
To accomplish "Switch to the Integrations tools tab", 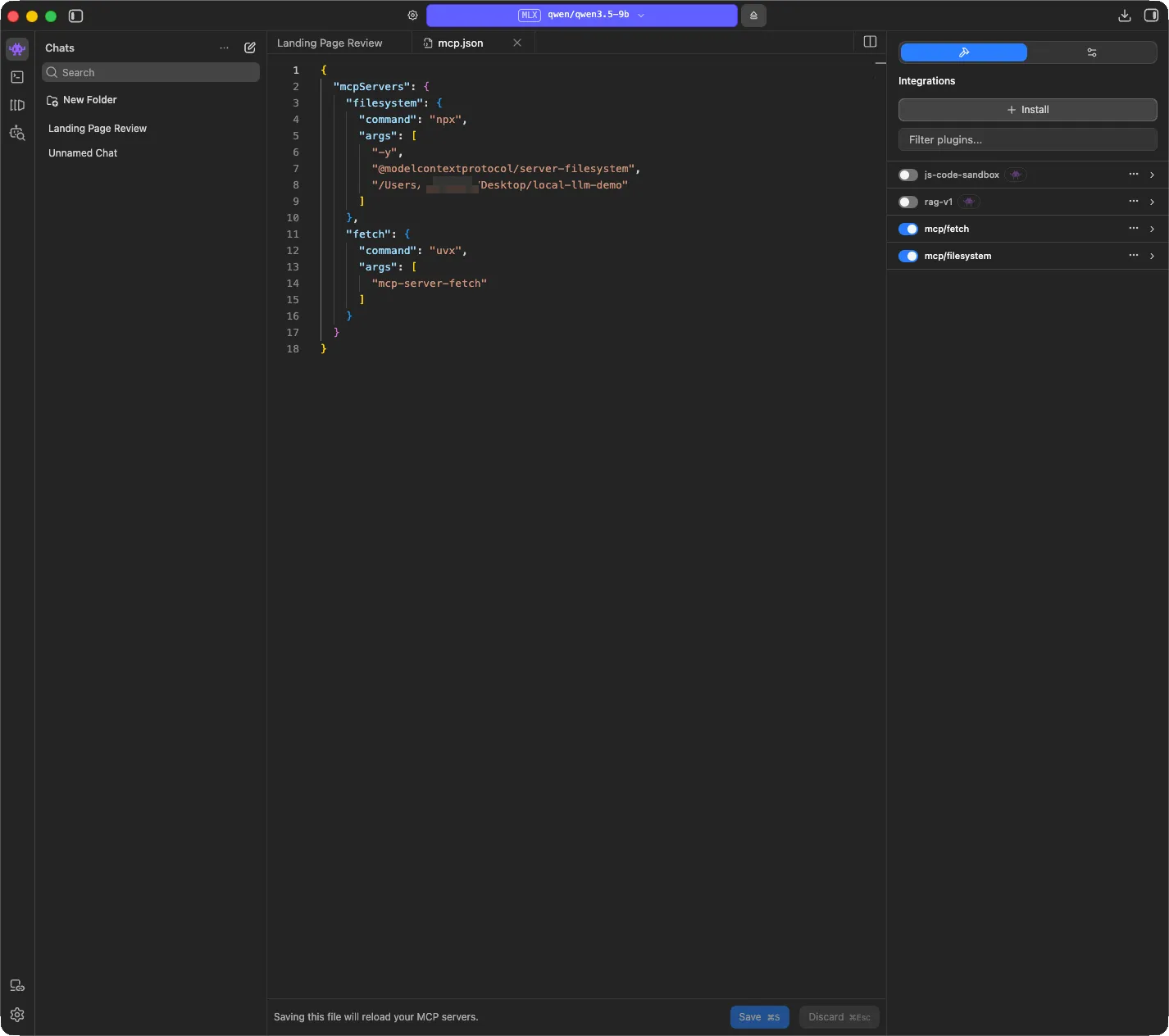I will coord(963,52).
